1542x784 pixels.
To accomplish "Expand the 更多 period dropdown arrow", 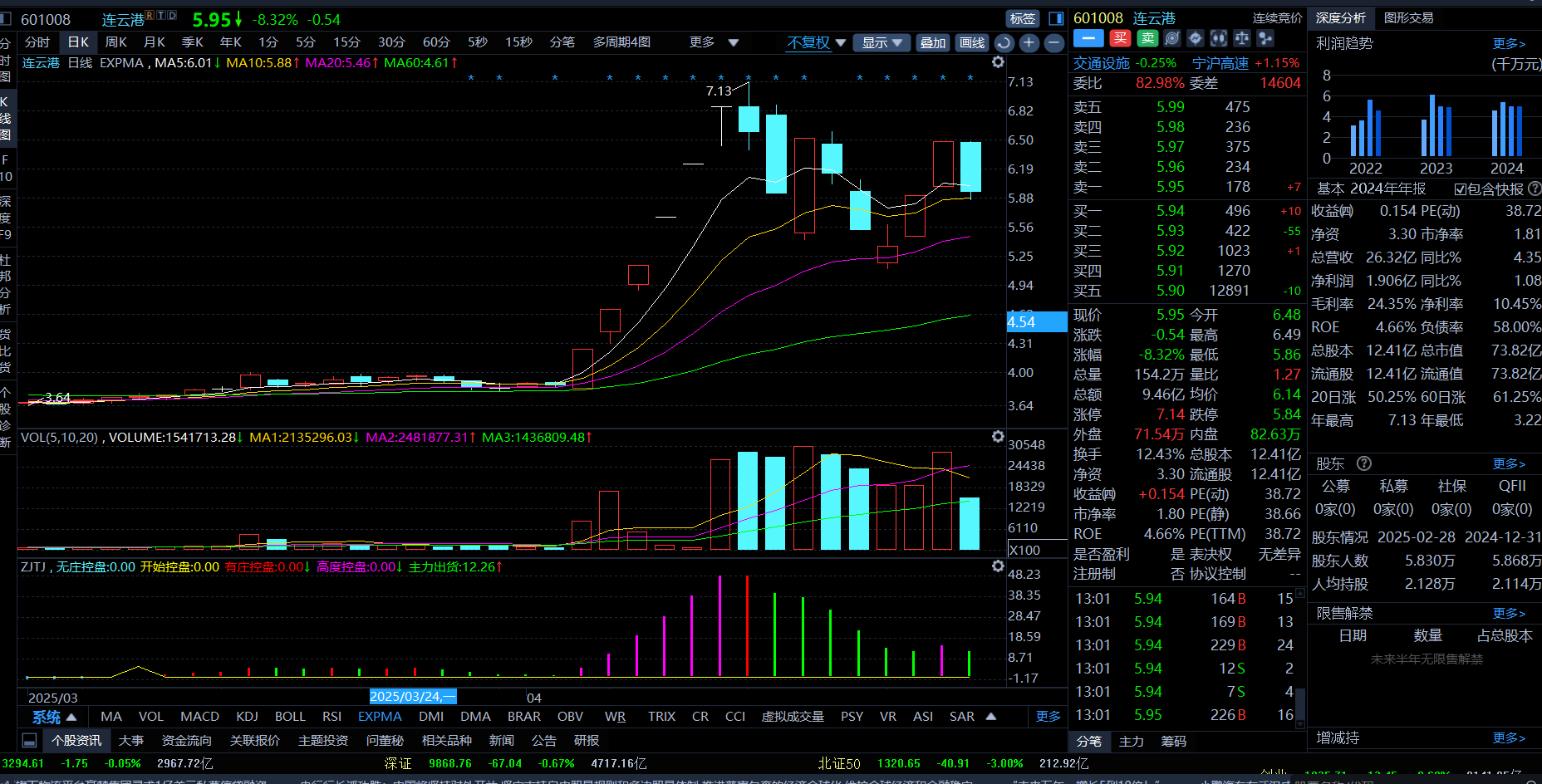I will point(733,43).
